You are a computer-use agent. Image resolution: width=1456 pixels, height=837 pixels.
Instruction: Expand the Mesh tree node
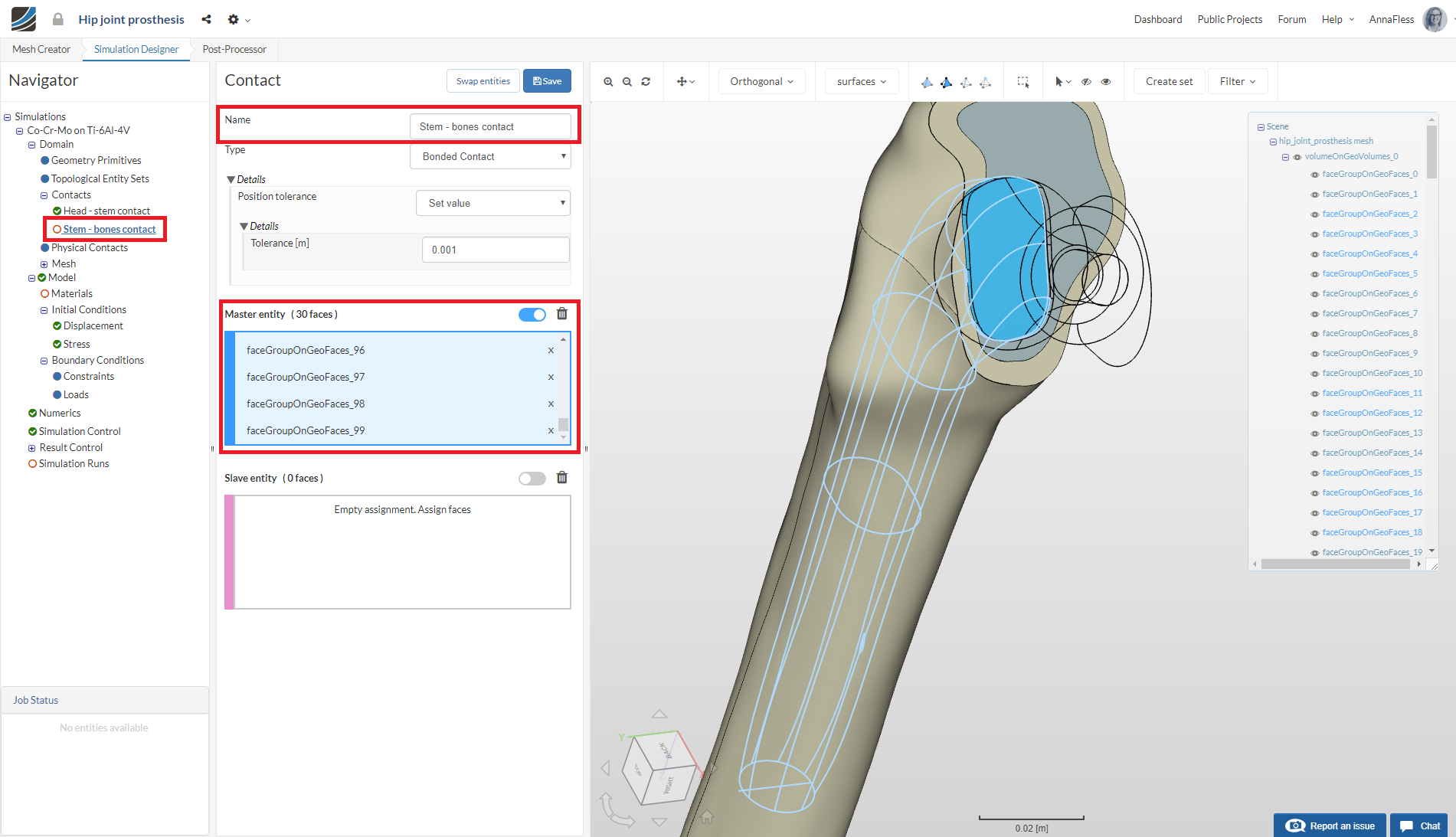pyautogui.click(x=44, y=264)
